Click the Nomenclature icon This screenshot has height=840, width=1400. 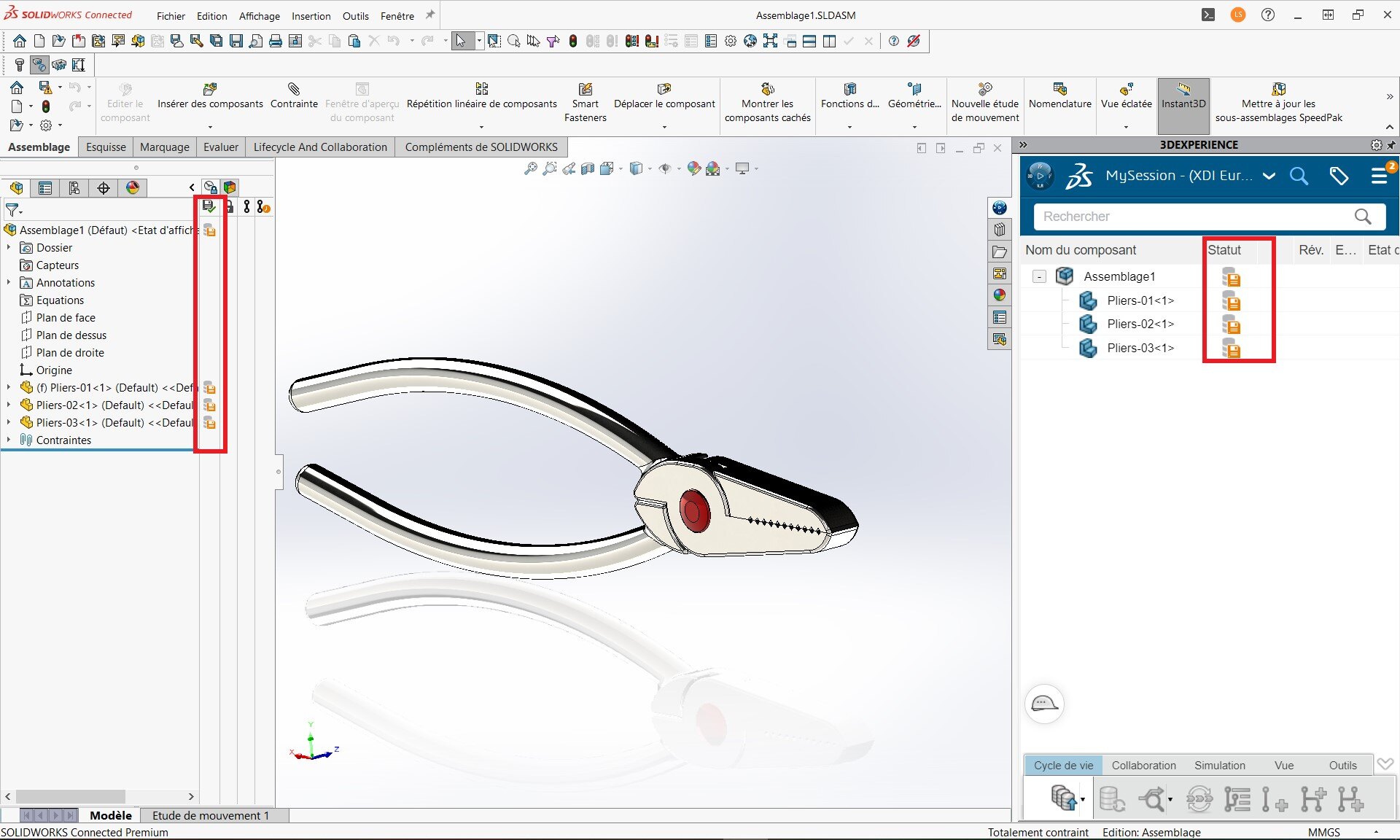point(1059,90)
